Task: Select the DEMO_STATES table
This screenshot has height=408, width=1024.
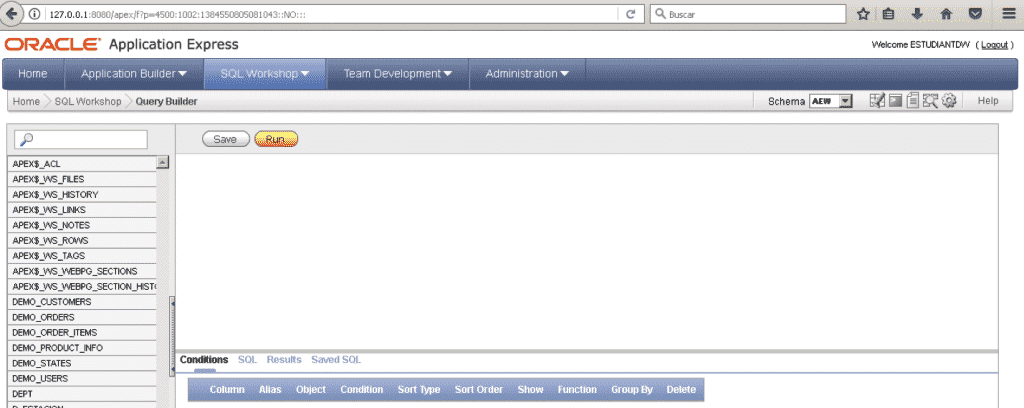Action: (82, 363)
